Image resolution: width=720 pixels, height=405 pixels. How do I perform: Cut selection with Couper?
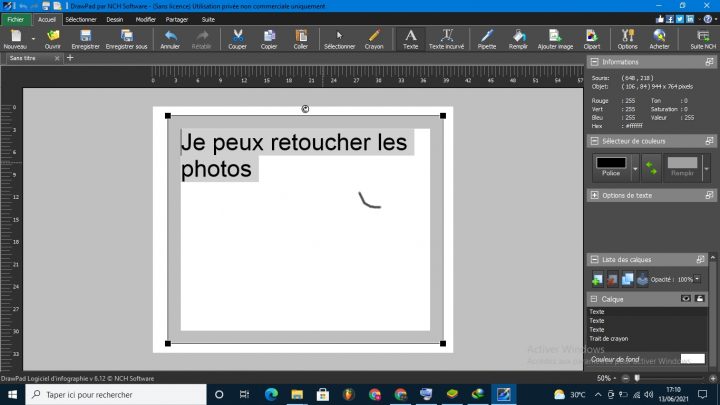(237, 39)
